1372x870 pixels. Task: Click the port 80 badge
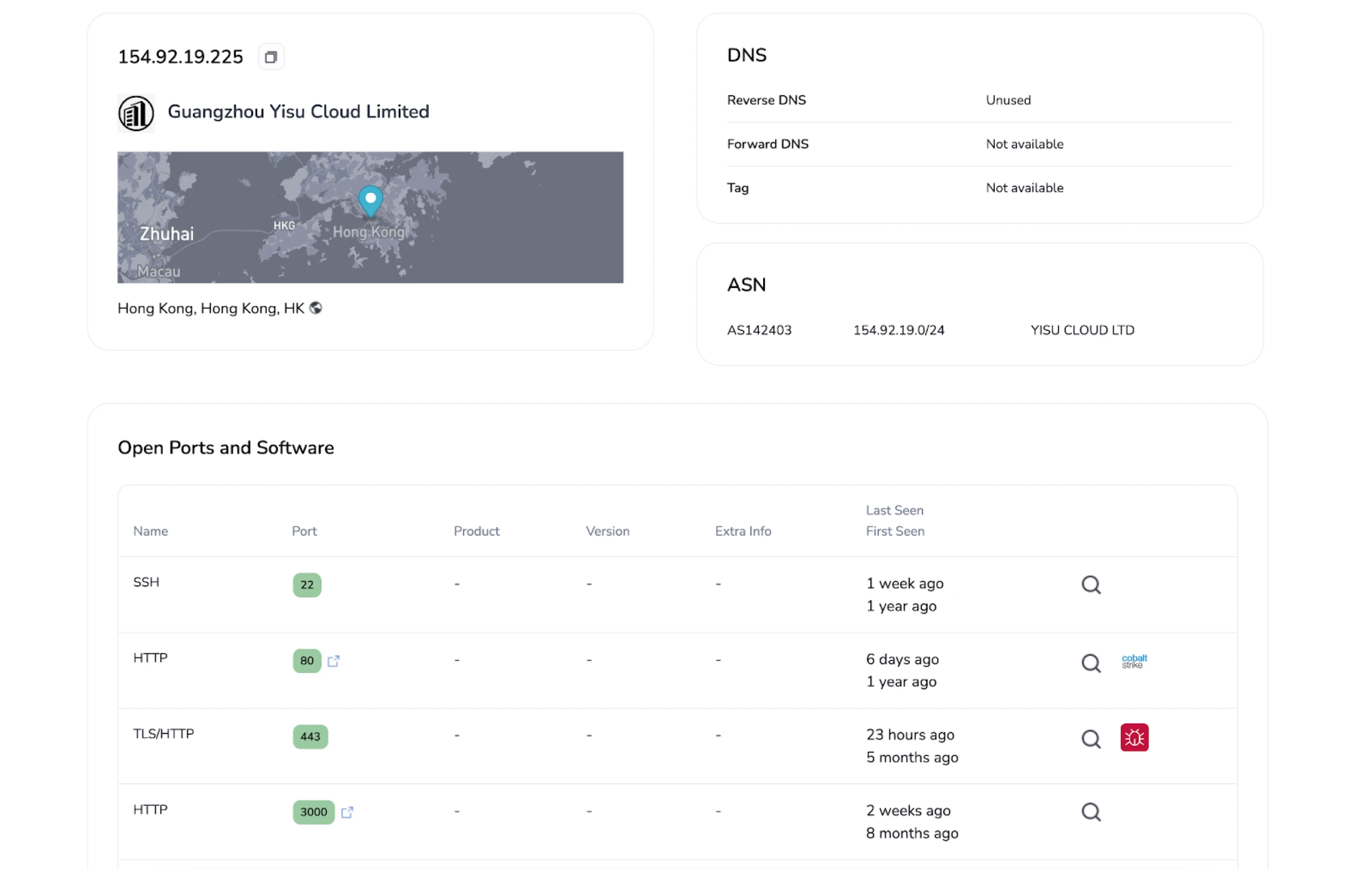tap(307, 661)
